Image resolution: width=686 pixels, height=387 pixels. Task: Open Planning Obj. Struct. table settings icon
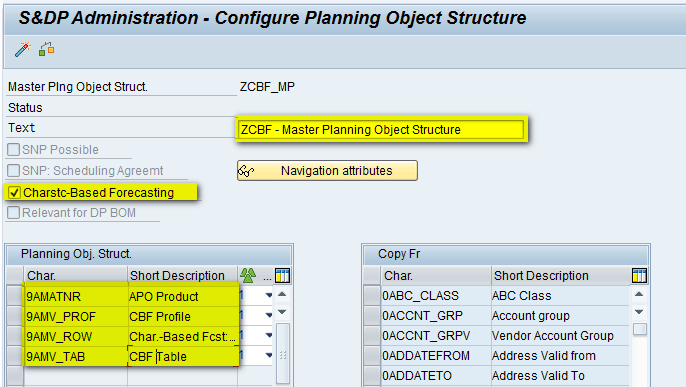tap(283, 275)
